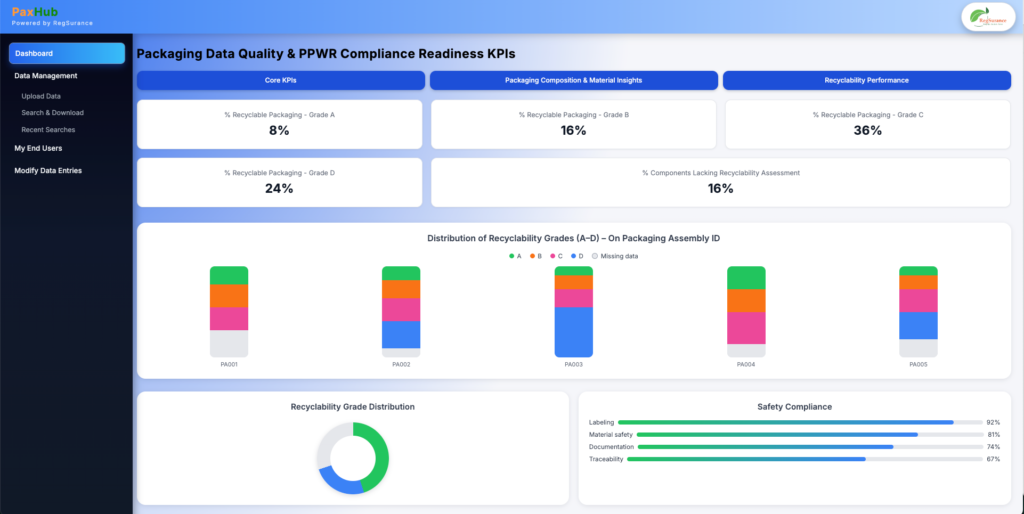The image size is (1024, 514).
Task: Click the PA003 stacked bar
Action: (x=574, y=312)
